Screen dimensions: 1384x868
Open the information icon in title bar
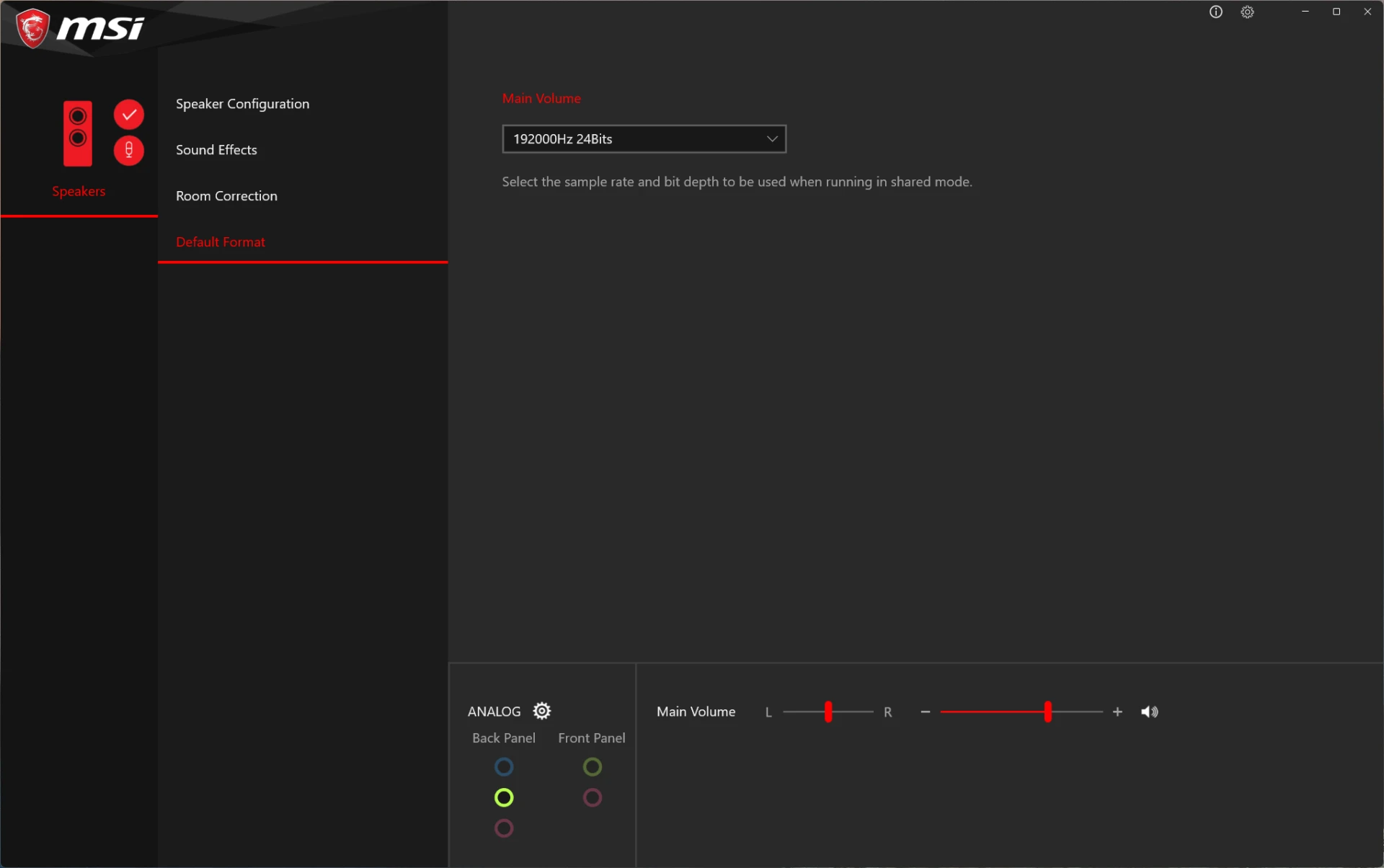tap(1216, 12)
